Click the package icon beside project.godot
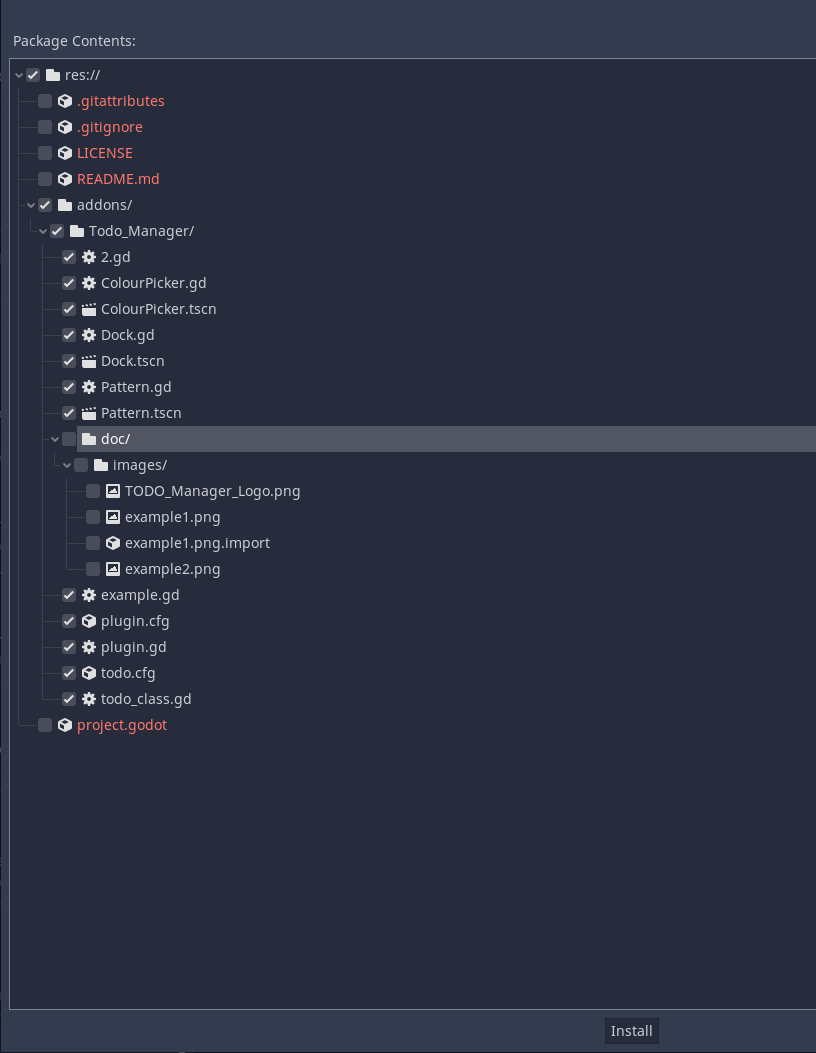Screen dimensions: 816x1053 [65, 725]
